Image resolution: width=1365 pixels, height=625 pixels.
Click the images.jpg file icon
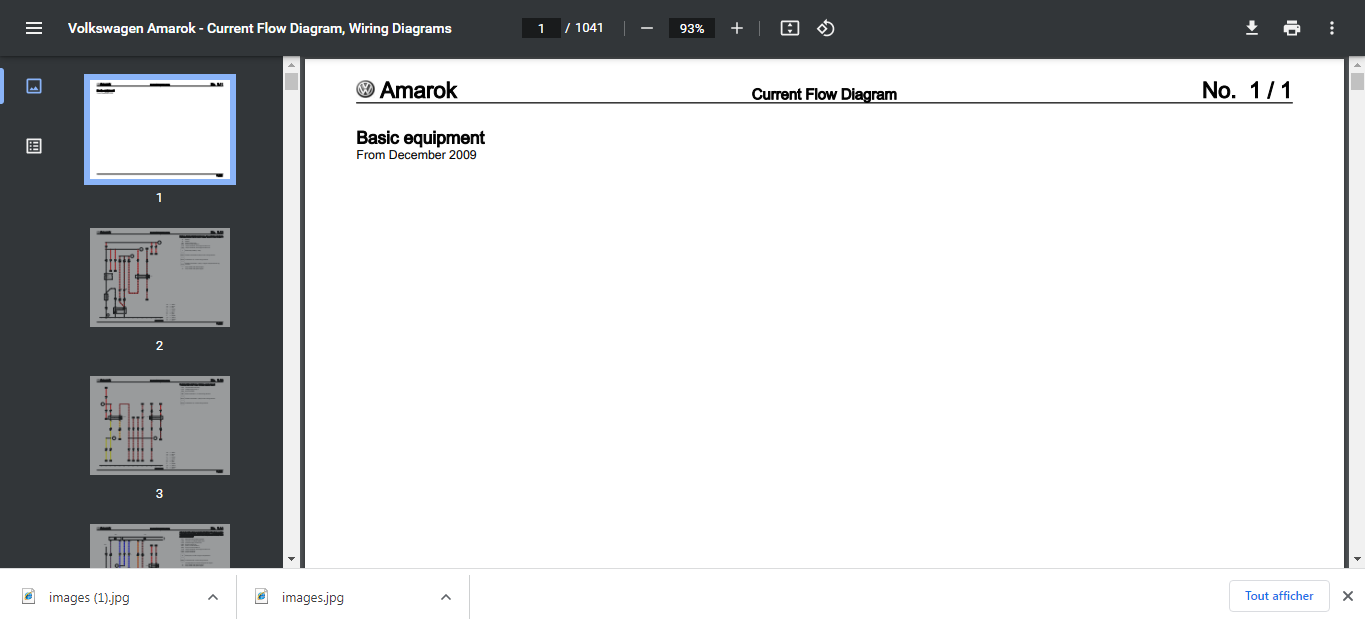[x=262, y=596]
